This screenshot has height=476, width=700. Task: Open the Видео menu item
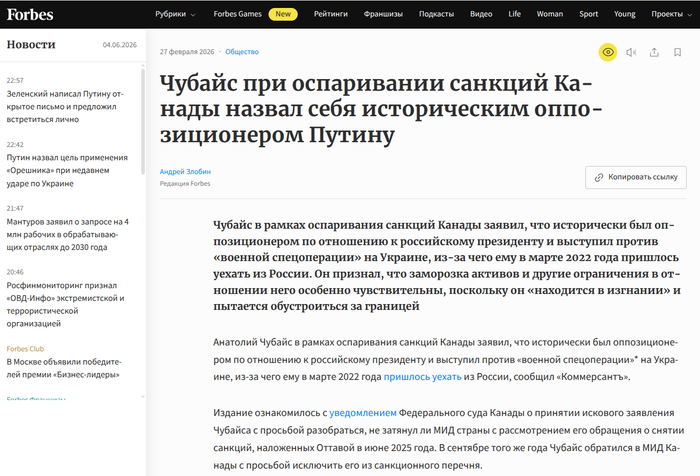click(481, 14)
